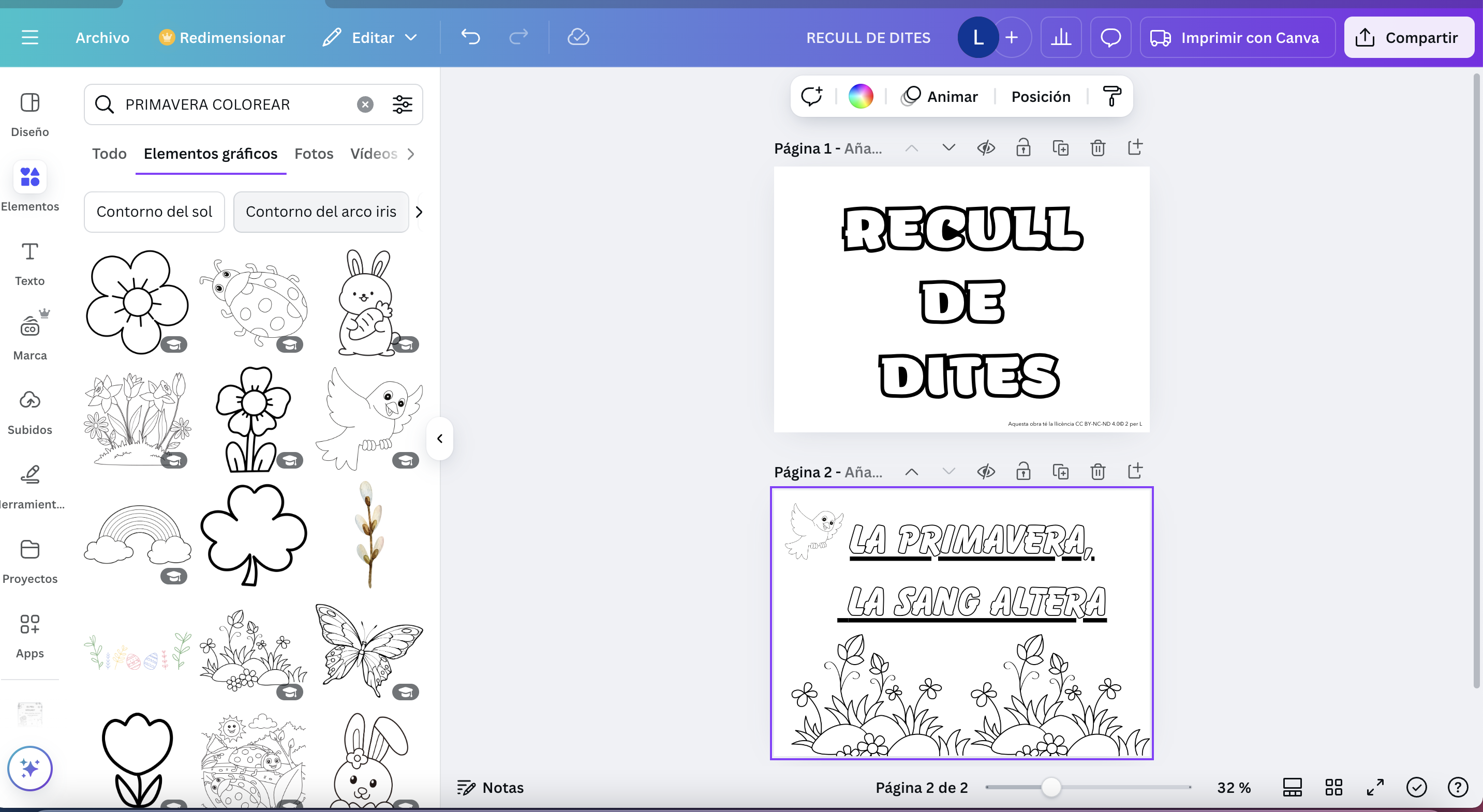Collapse the side panel with the arrow
Image resolution: width=1483 pixels, height=812 pixels.
[x=440, y=439]
